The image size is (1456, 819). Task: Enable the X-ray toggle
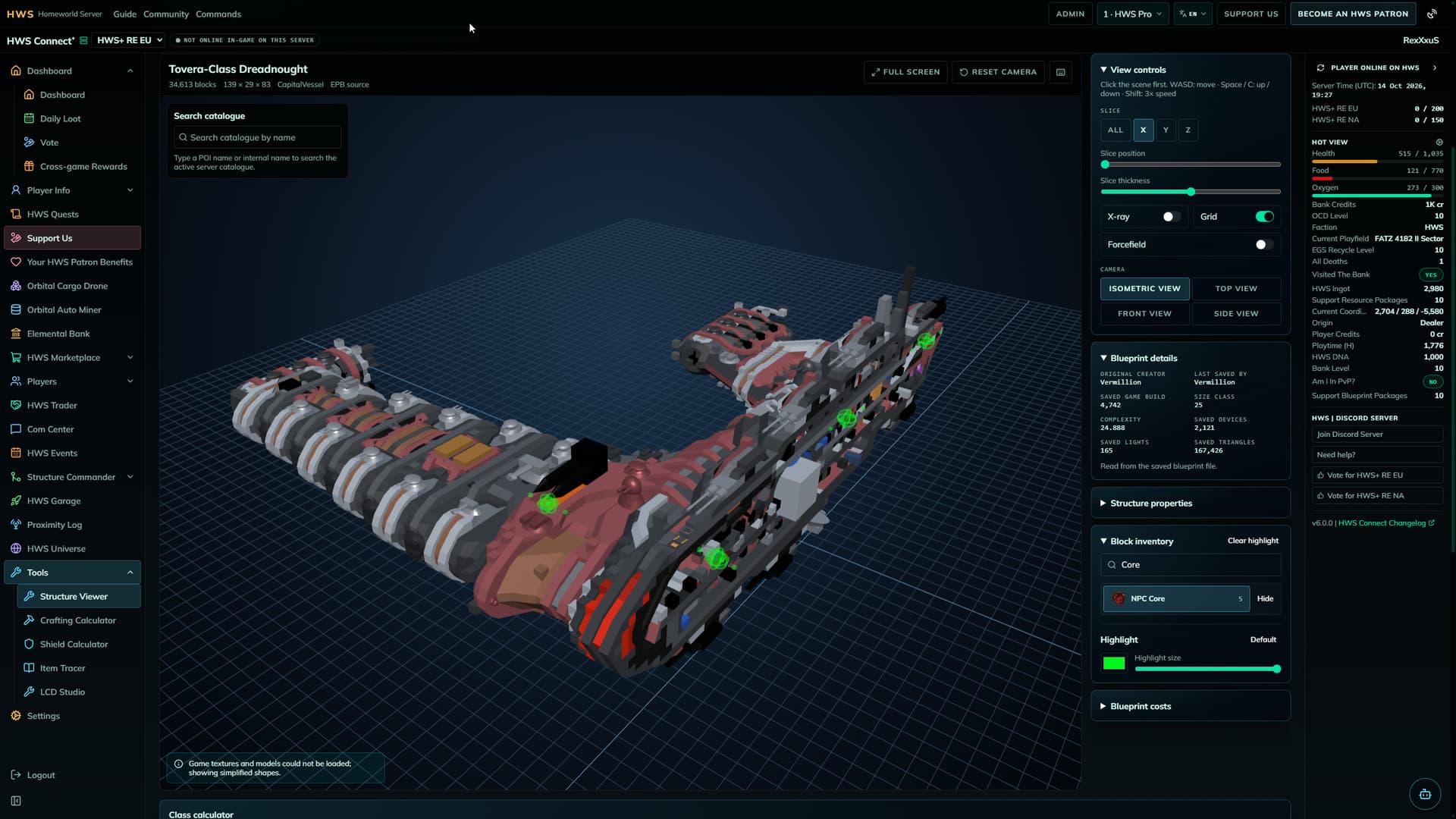[1172, 217]
